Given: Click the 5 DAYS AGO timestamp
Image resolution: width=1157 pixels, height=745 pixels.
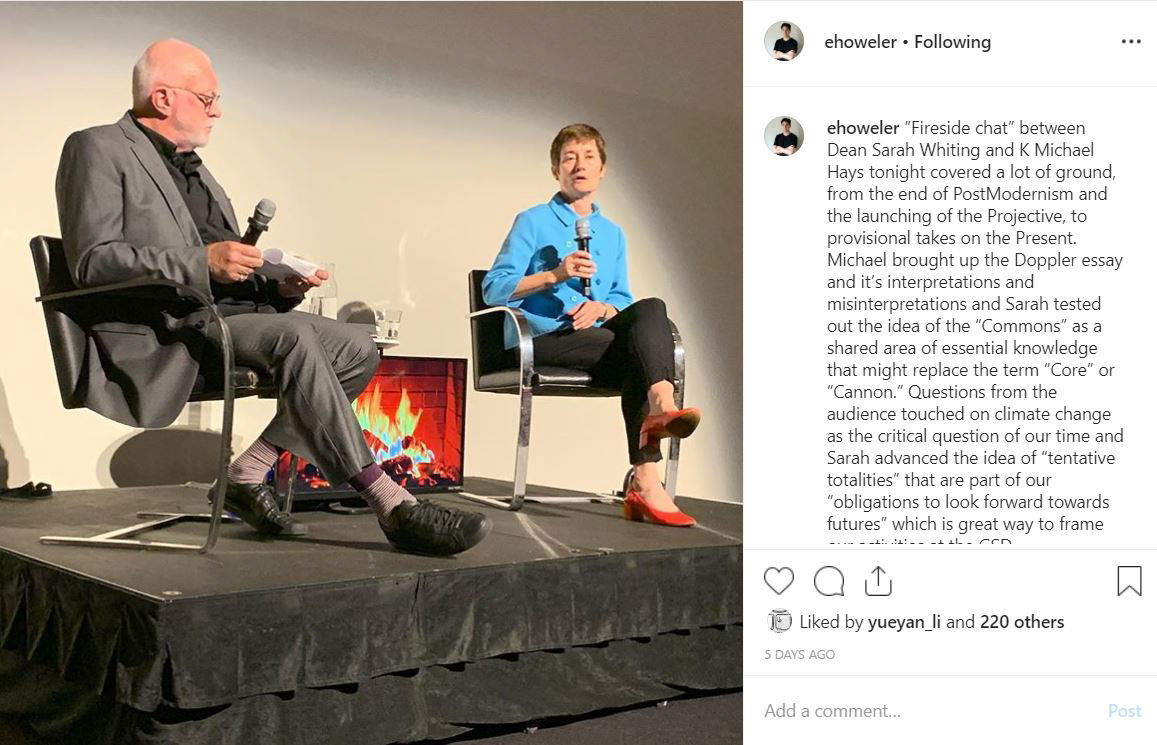Looking at the screenshot, I should click(800, 654).
